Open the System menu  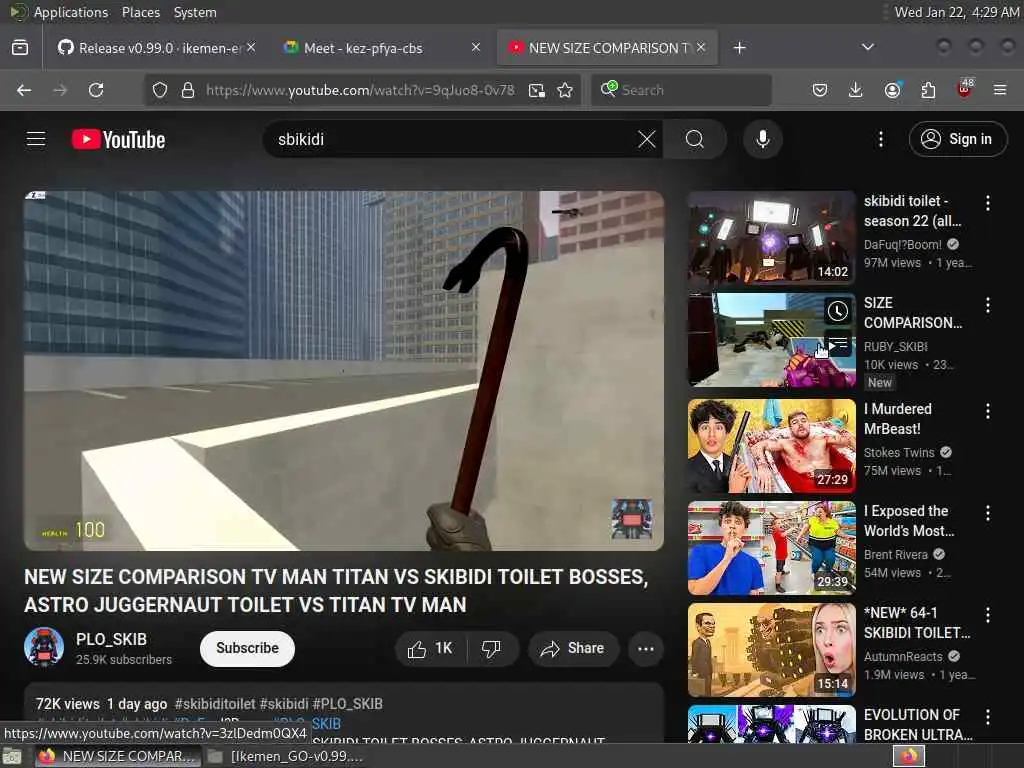point(195,12)
